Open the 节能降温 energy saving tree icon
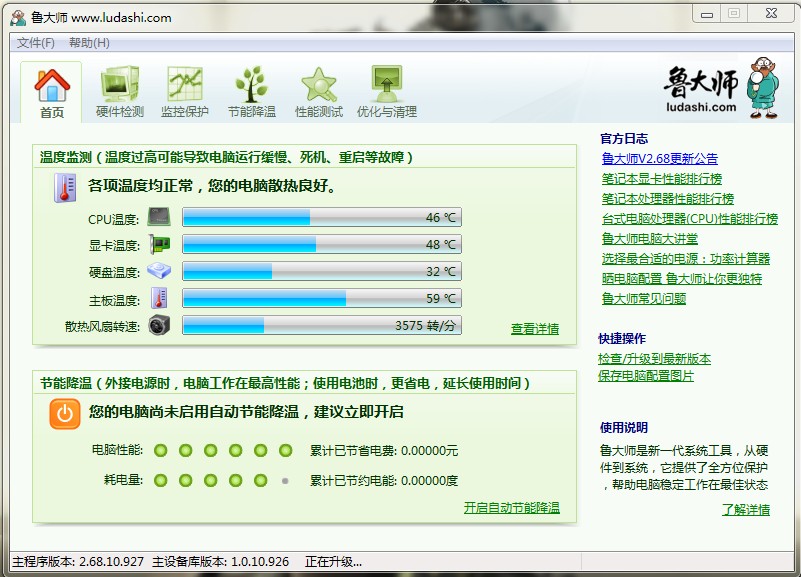Viewport: 801px width, 577px height. (x=251, y=84)
